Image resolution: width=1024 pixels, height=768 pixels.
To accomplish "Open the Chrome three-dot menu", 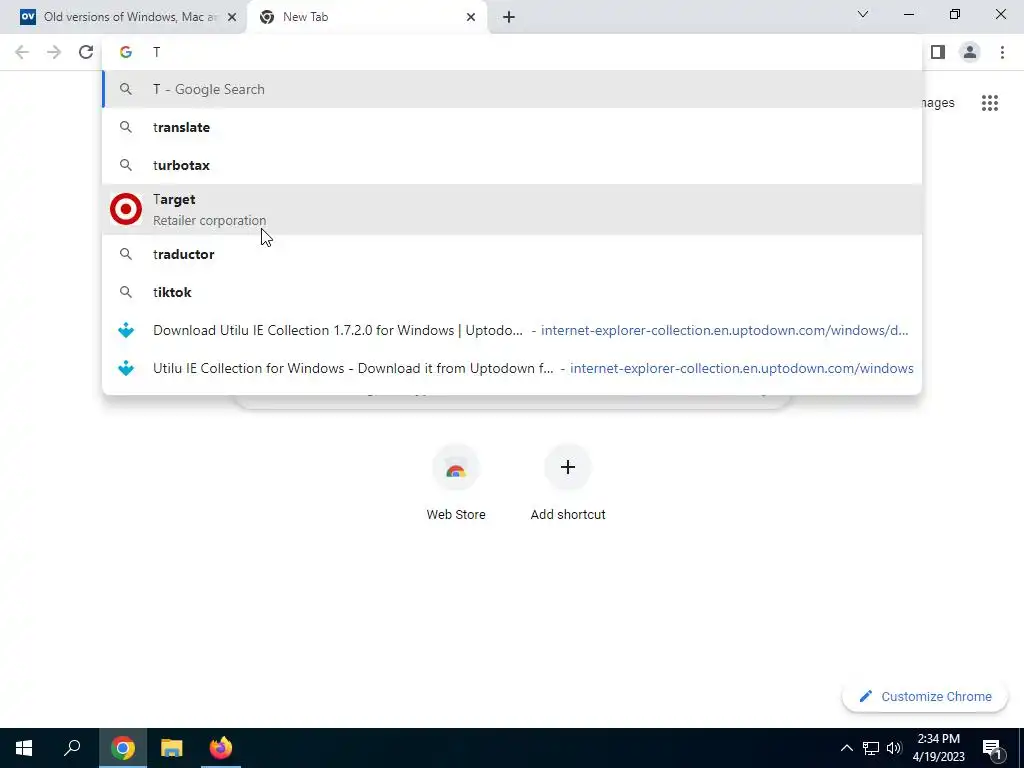I will pos(1002,52).
